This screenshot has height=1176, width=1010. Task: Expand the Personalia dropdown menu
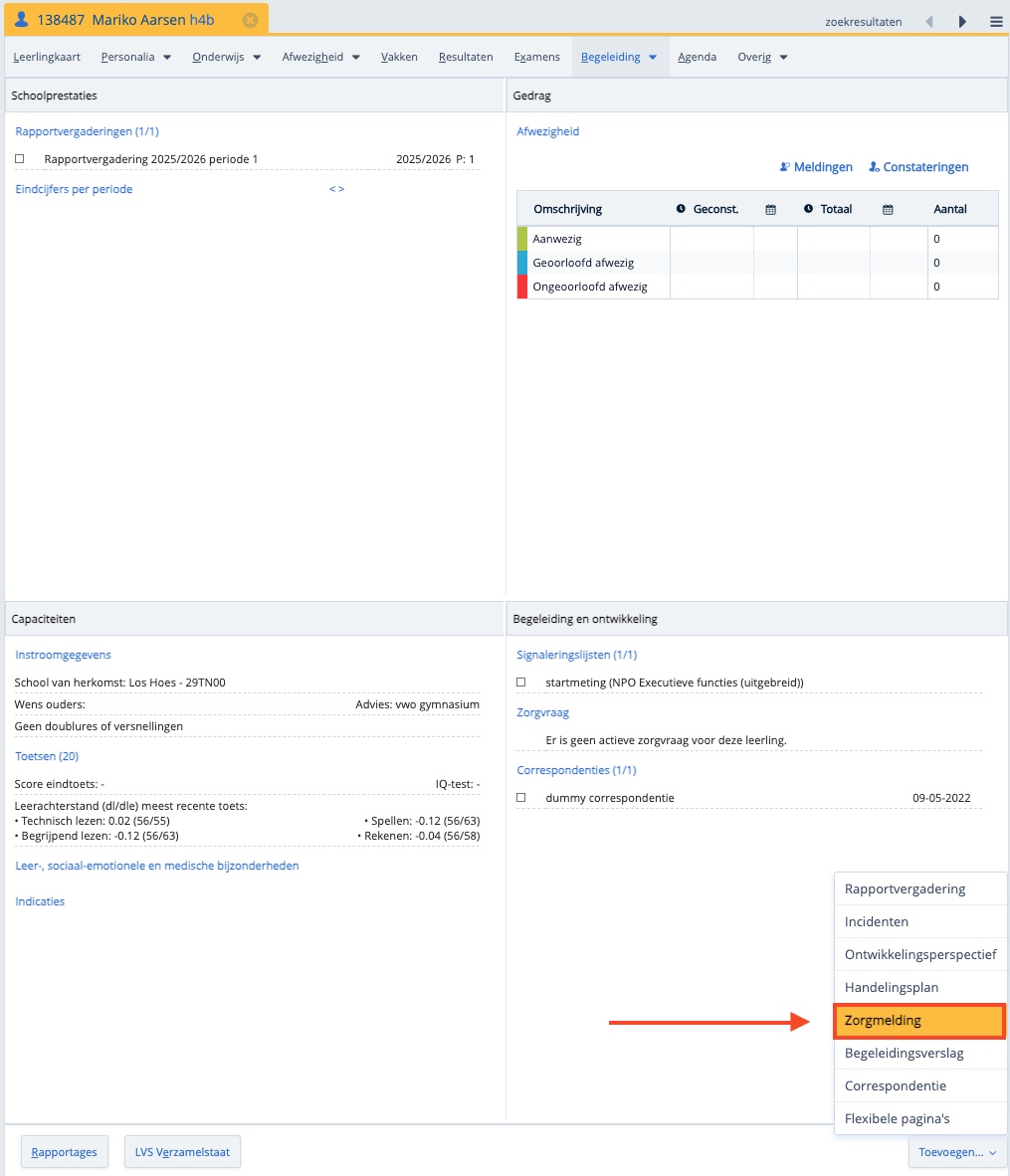[x=136, y=57]
